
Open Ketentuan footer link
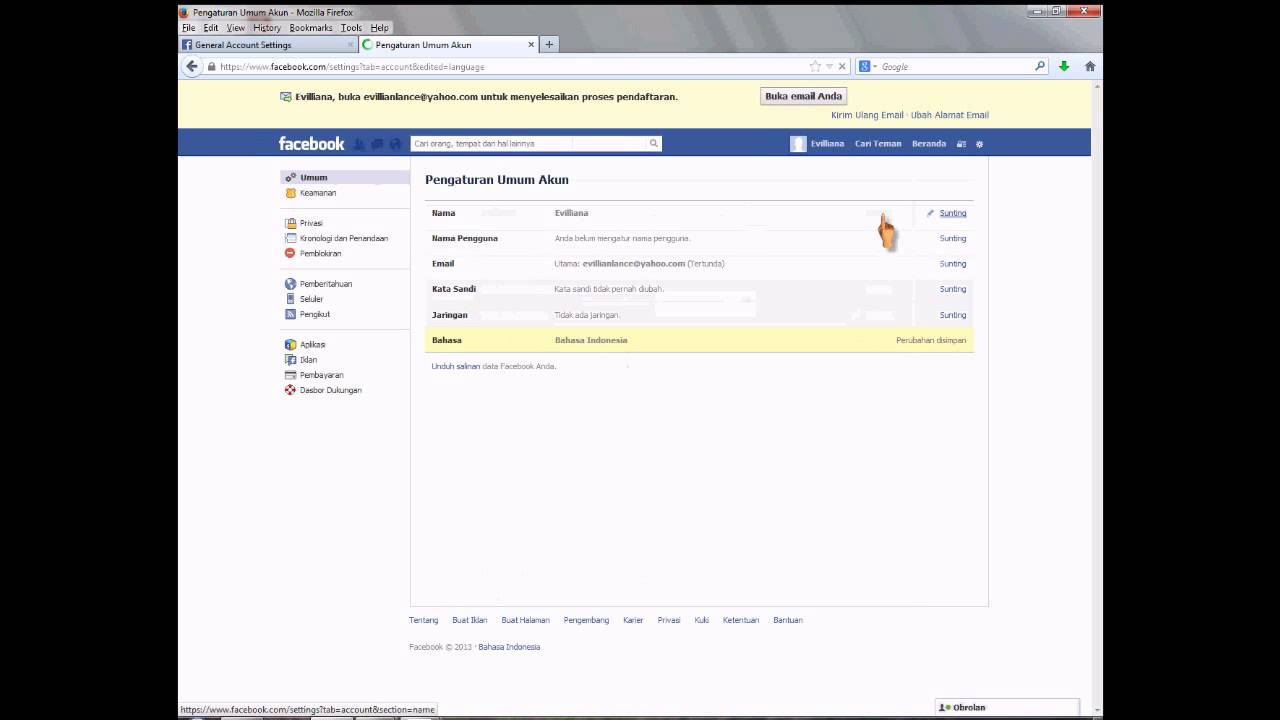pyautogui.click(x=741, y=620)
